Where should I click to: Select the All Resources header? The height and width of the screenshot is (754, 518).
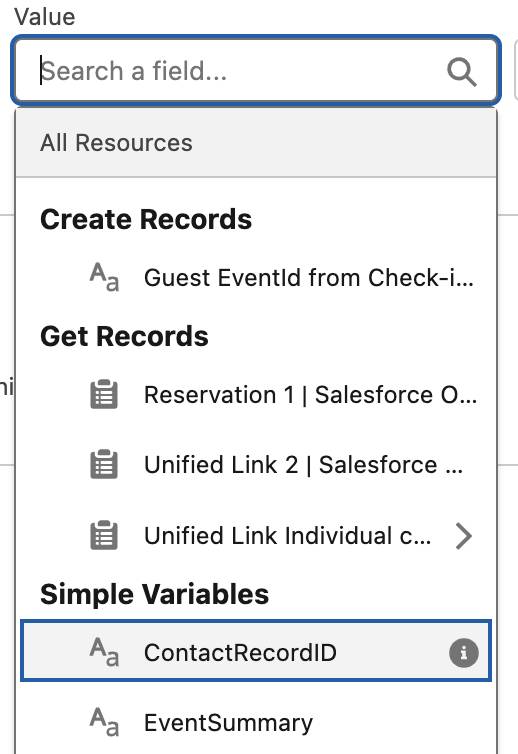coord(256,143)
